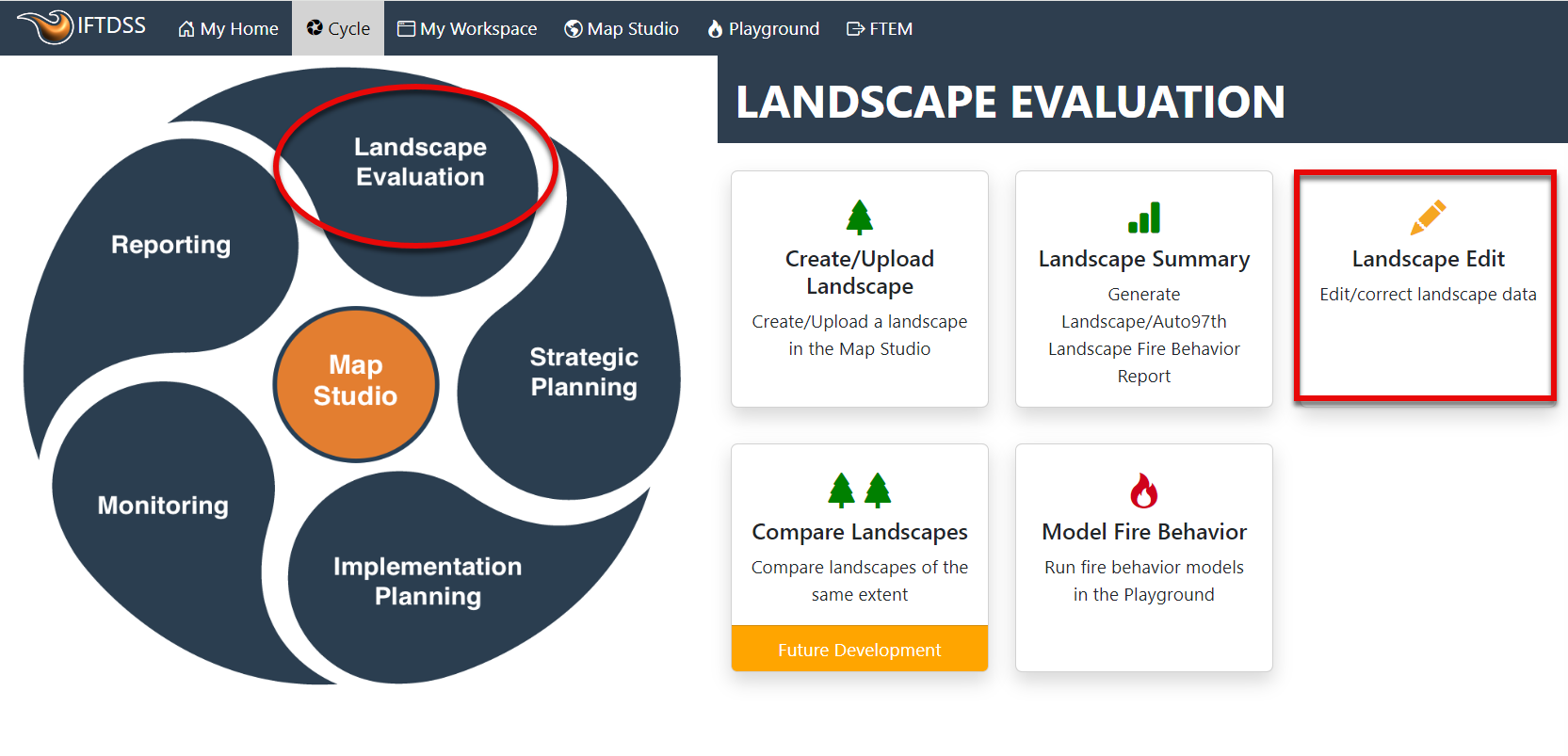Screen dimensions: 1568x756
Task: Click the window icon beside My Workspace
Action: click(406, 28)
